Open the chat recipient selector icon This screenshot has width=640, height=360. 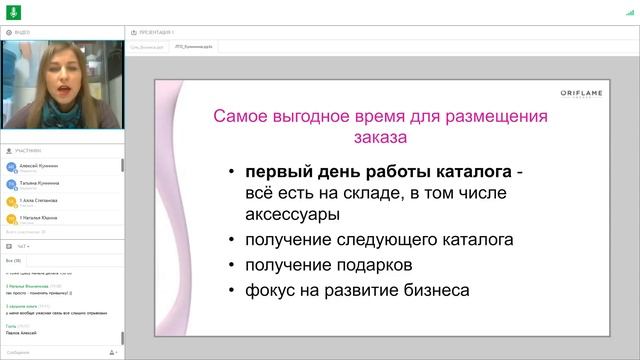click(113, 352)
